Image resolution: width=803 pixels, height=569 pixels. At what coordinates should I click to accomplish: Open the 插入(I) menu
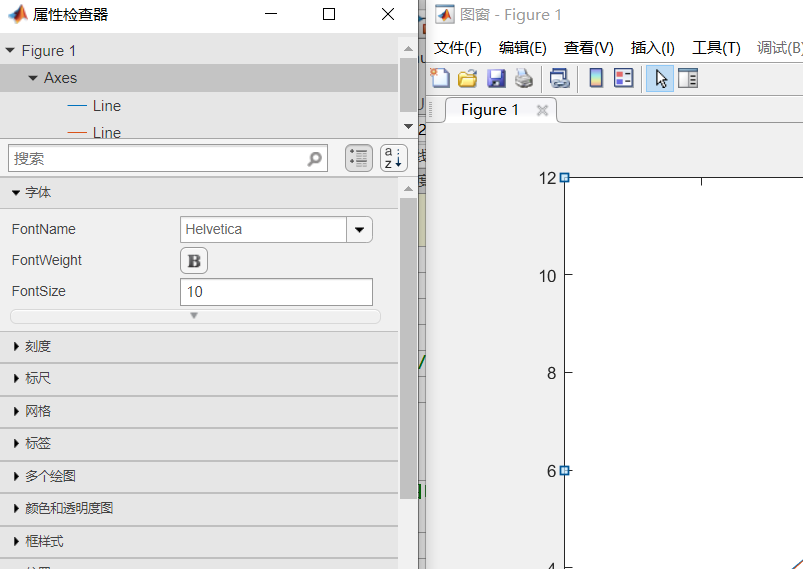click(x=652, y=48)
